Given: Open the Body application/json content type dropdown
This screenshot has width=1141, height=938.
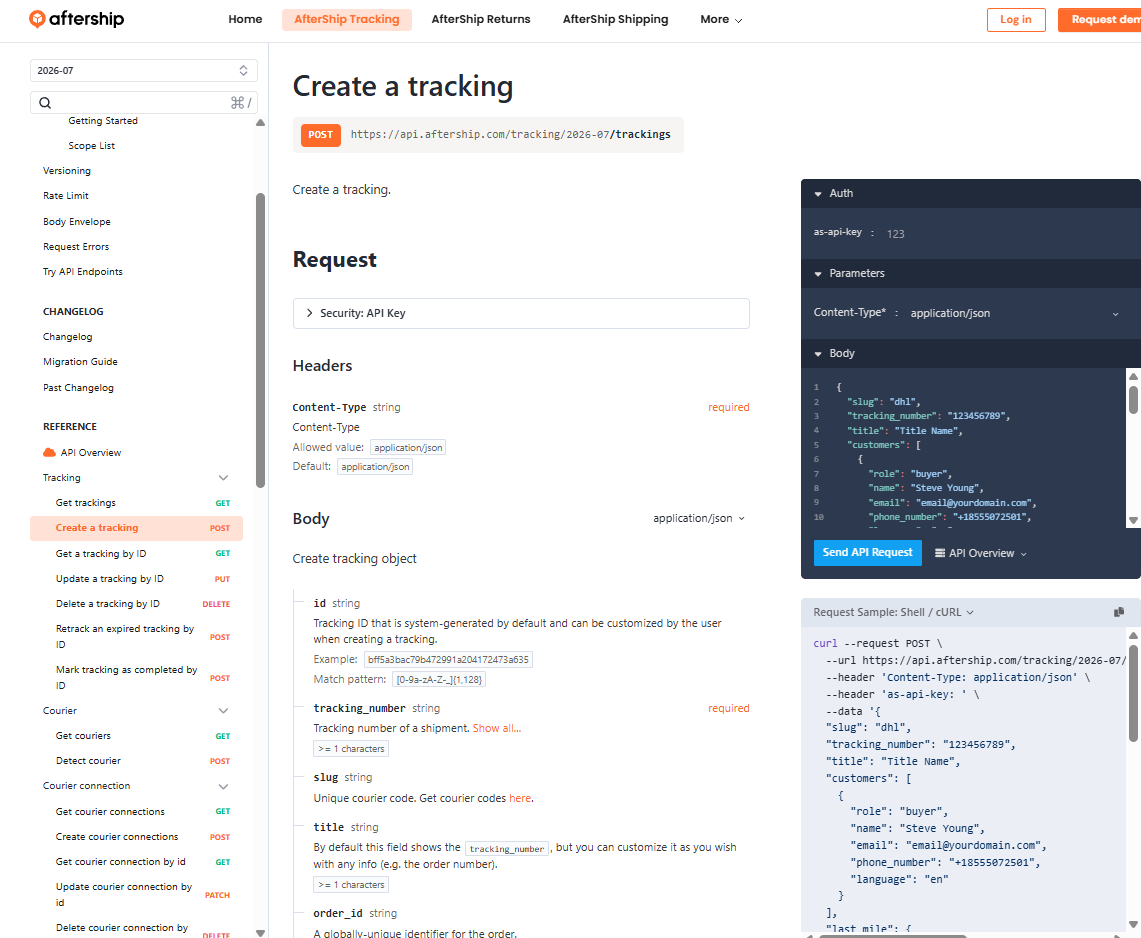Looking at the screenshot, I should [x=699, y=518].
